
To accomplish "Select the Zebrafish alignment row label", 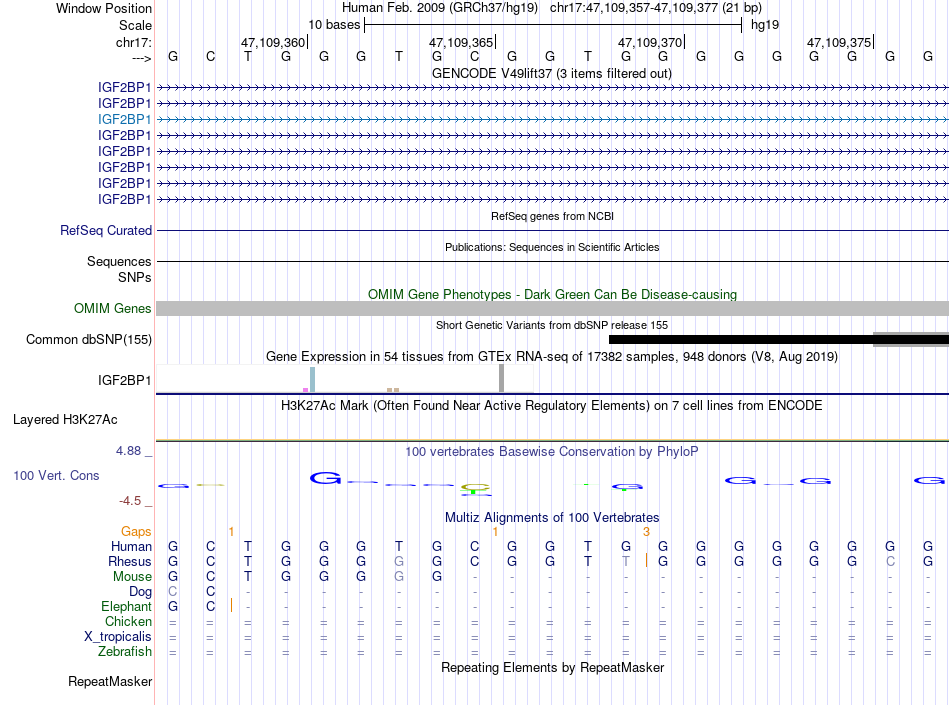I will pyautogui.click(x=125, y=652).
